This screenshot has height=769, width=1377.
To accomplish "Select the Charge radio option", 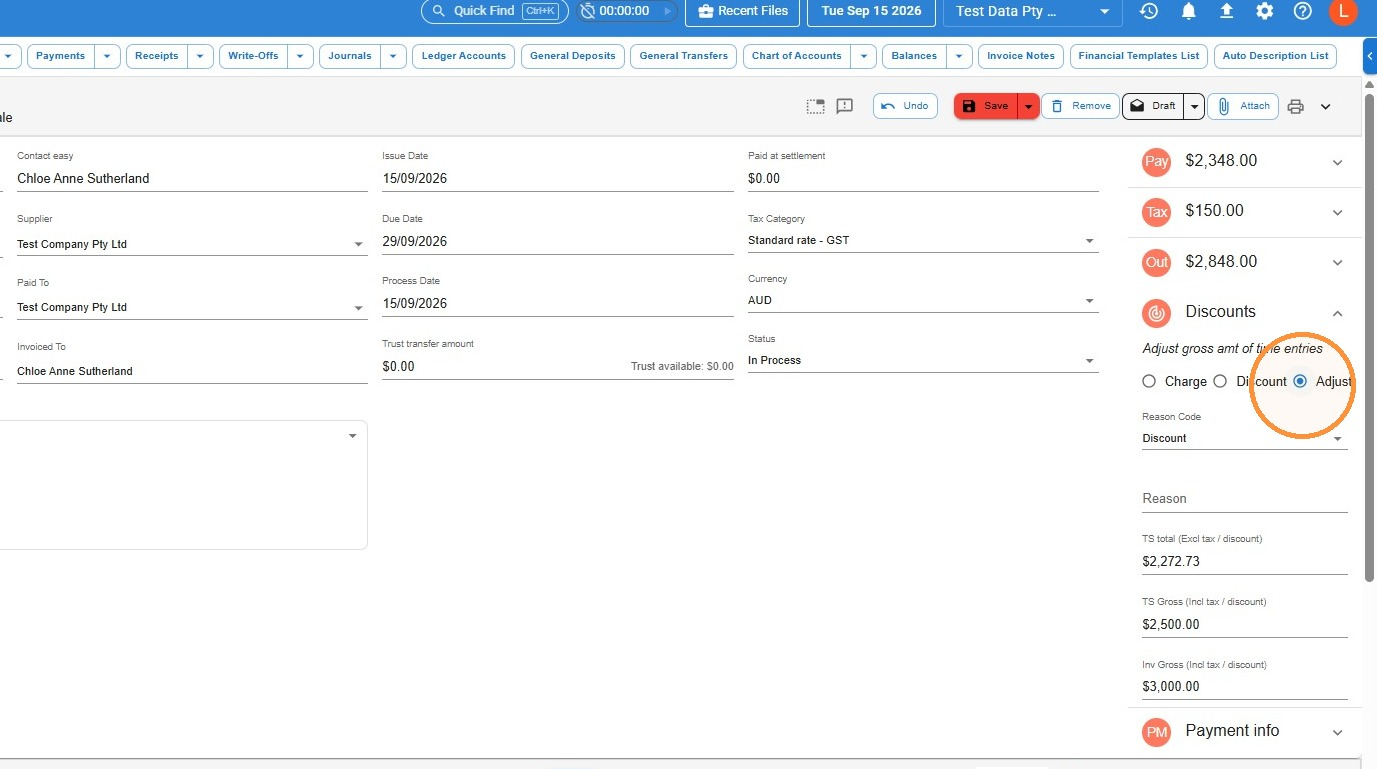I will (x=1149, y=381).
